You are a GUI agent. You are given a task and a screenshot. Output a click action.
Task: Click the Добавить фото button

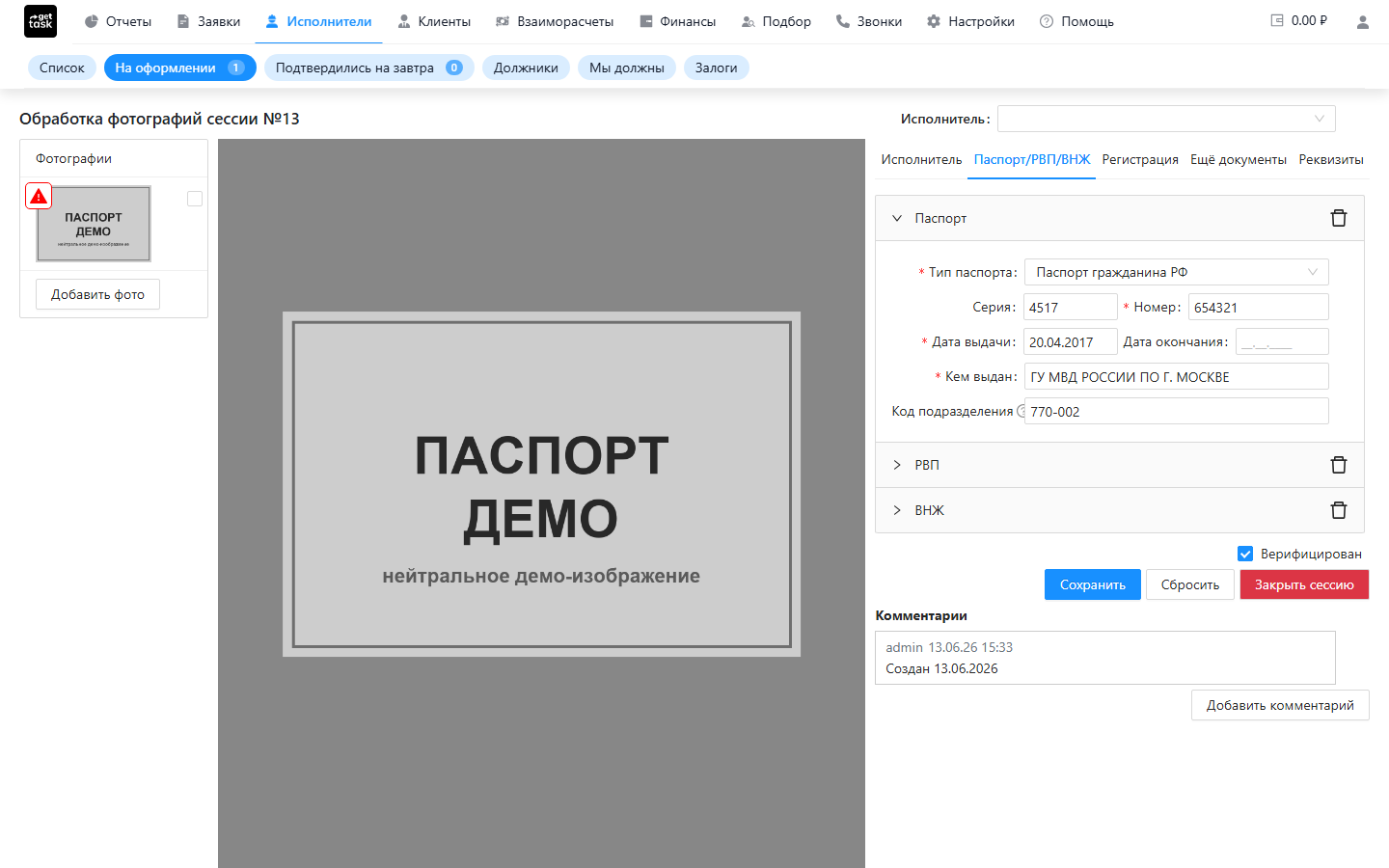[x=97, y=294]
